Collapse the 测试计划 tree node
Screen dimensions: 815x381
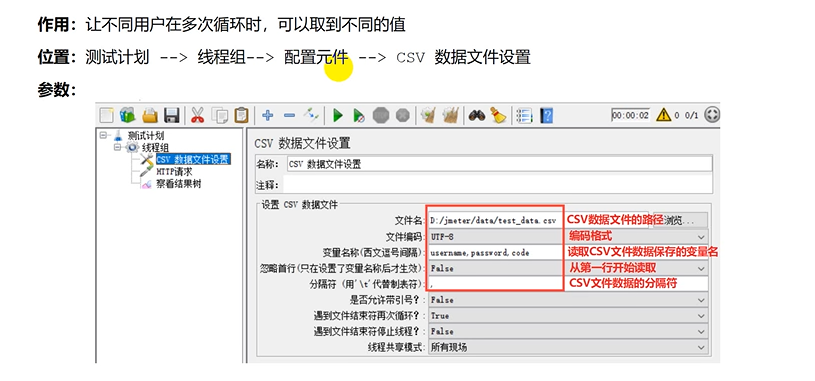coord(103,135)
